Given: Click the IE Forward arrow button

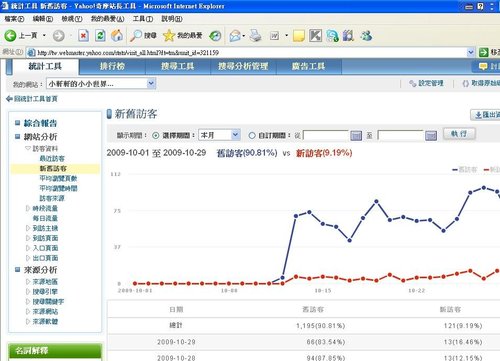Looking at the screenshot, I should coord(59,36).
